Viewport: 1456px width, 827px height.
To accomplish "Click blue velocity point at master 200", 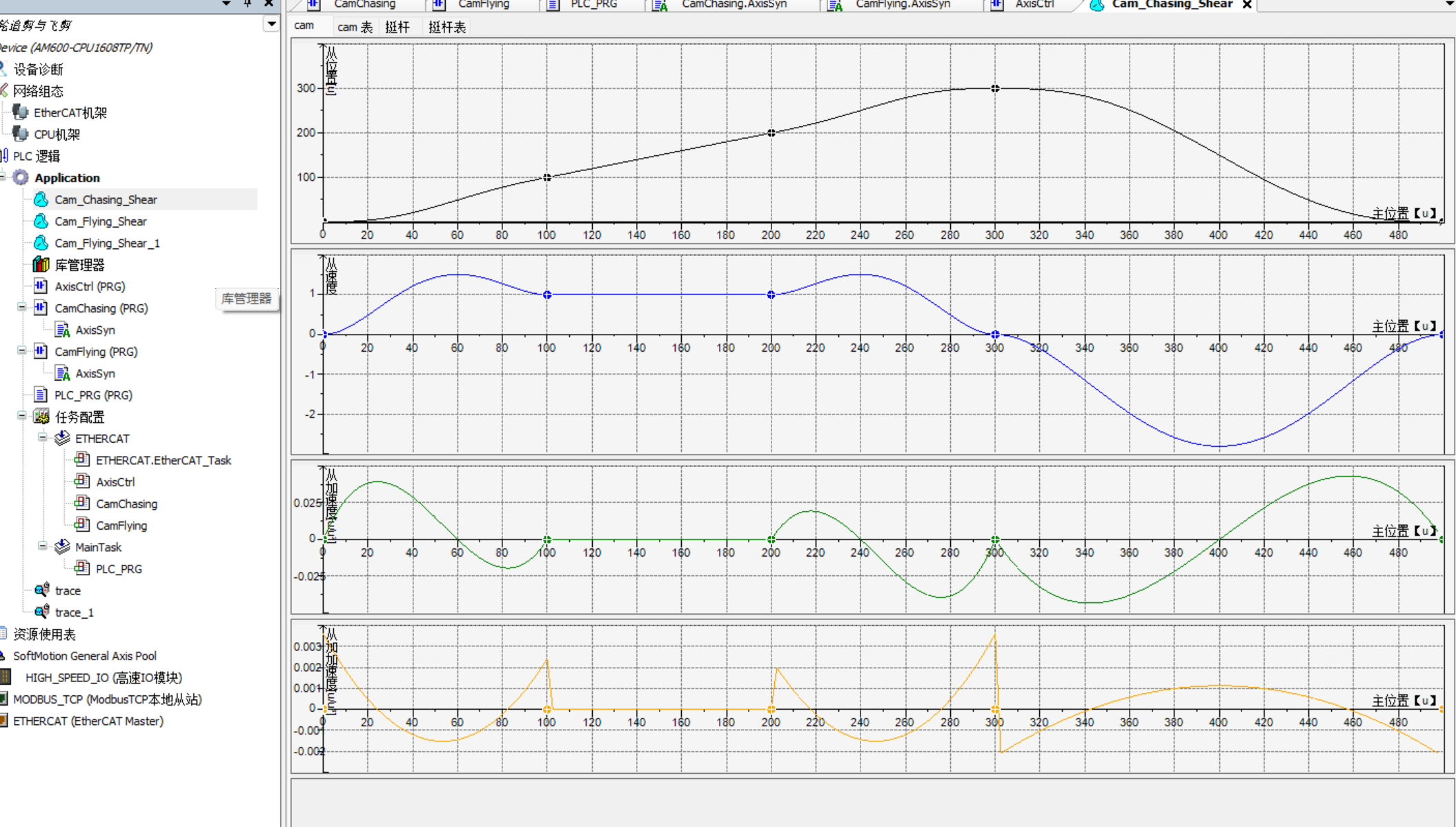I will coord(771,295).
